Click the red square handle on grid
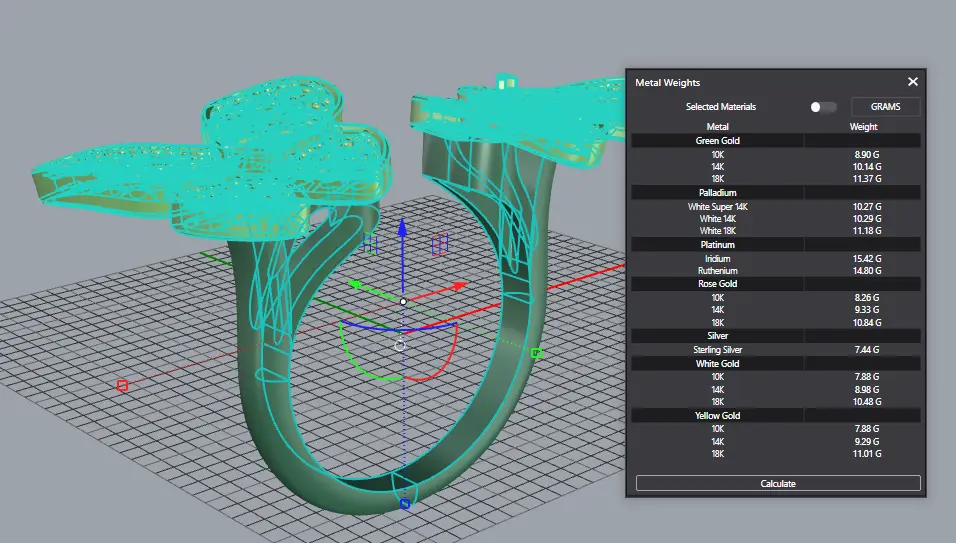Viewport: 956px width, 543px height. tap(123, 386)
